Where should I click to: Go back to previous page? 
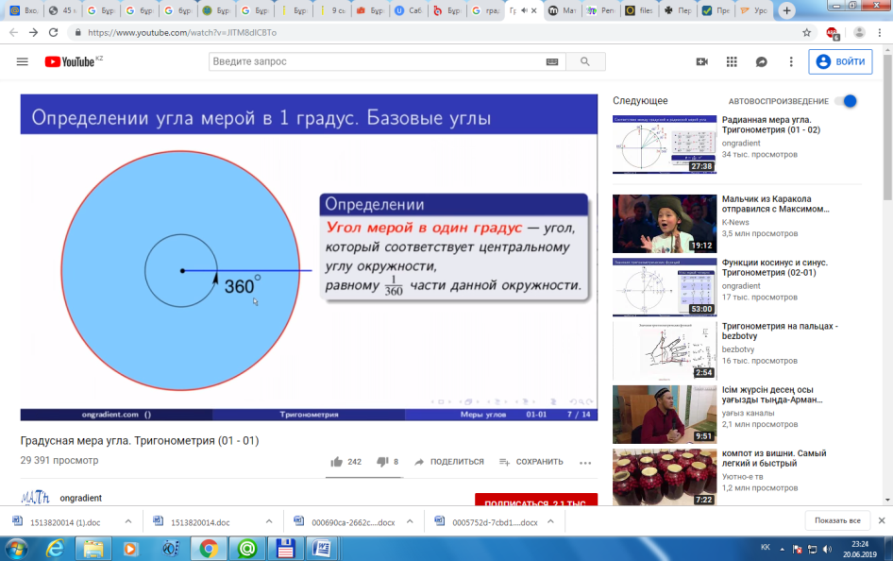tap(14, 32)
